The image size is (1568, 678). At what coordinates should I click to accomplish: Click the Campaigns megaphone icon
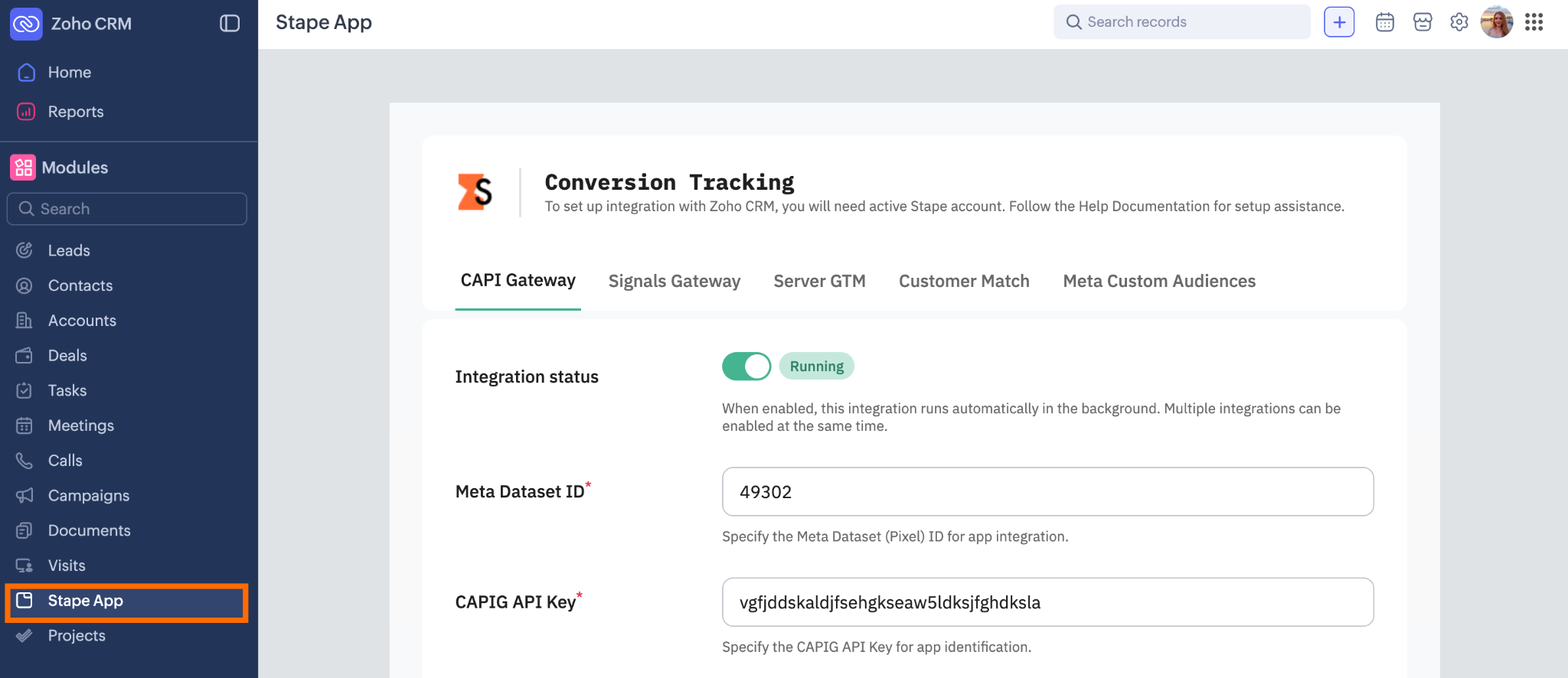(x=24, y=496)
